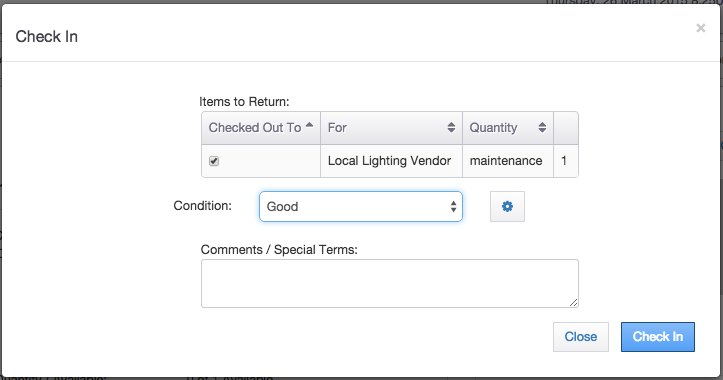The width and height of the screenshot is (723, 380).
Task: Click the empty last column header
Action: [566, 128]
